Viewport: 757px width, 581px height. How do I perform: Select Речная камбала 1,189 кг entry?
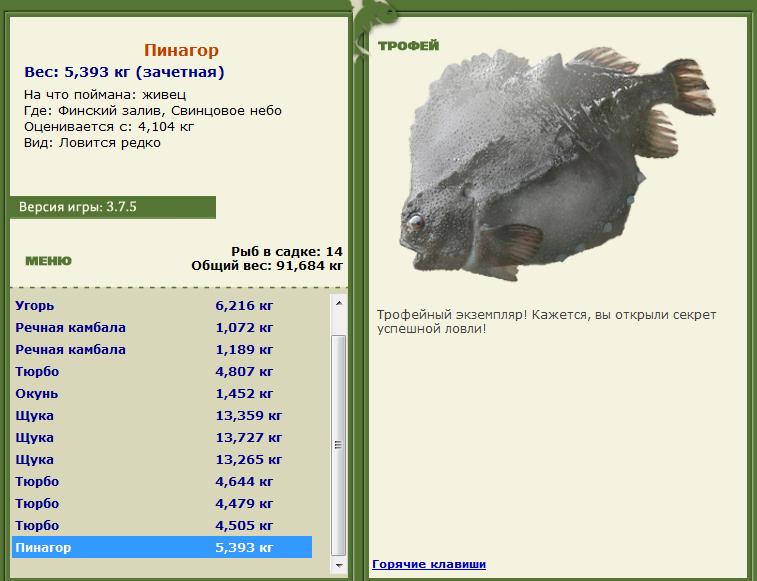[x=162, y=350]
